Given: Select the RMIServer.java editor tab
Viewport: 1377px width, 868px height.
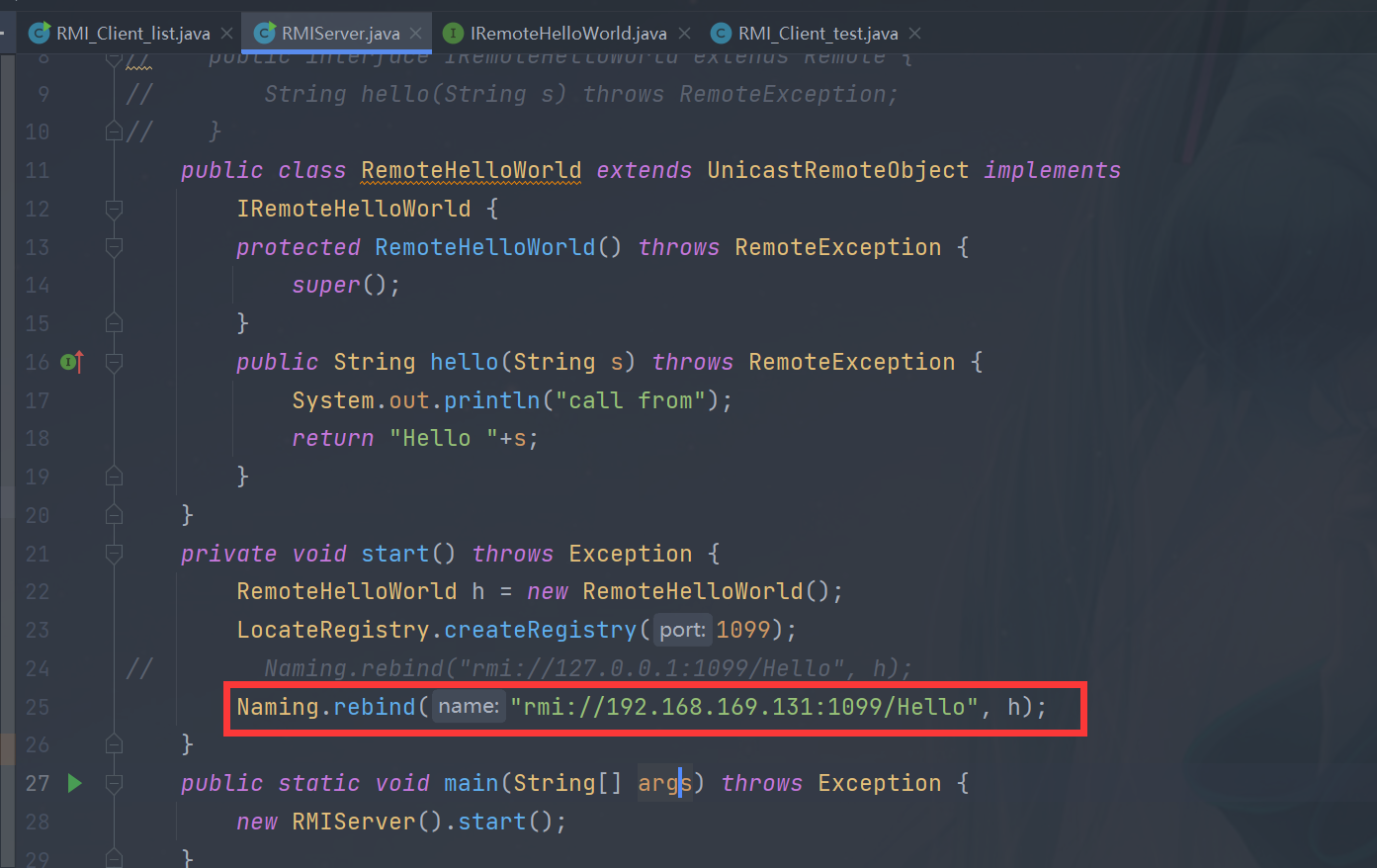Looking at the screenshot, I should pyautogui.click(x=341, y=34).
